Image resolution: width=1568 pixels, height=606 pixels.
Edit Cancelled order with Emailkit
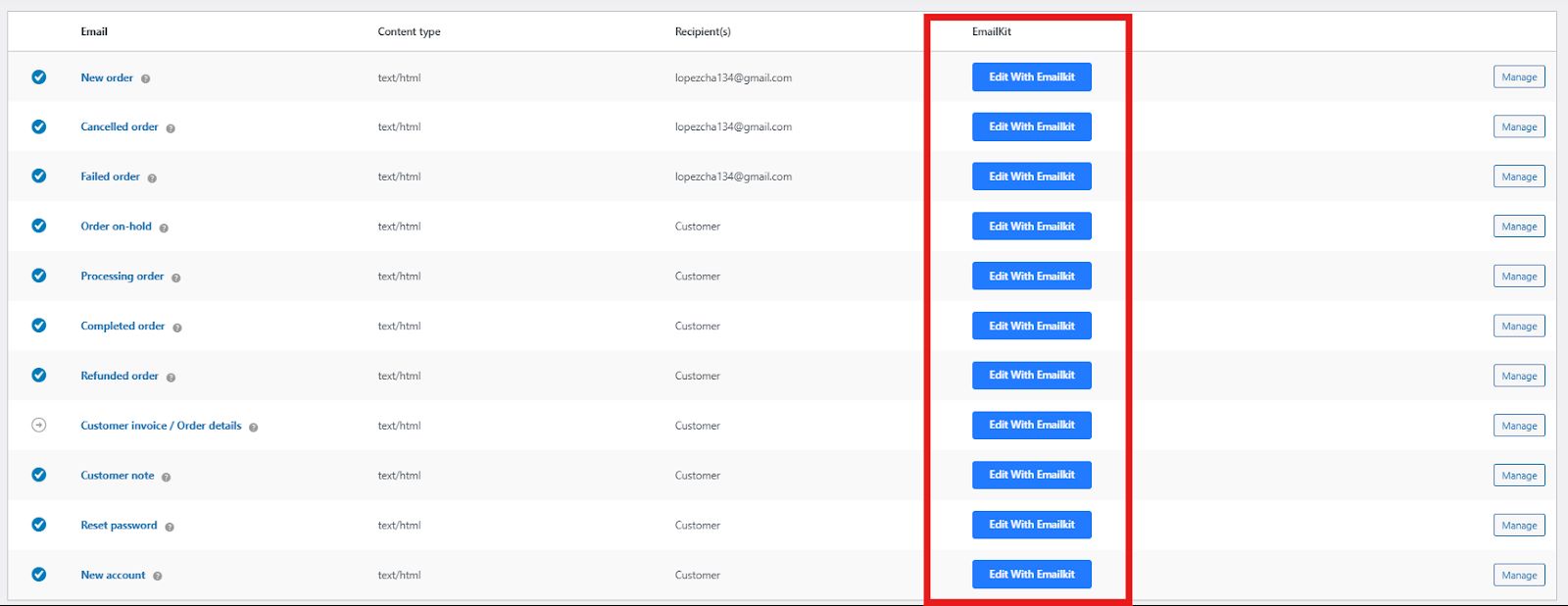click(x=1032, y=126)
